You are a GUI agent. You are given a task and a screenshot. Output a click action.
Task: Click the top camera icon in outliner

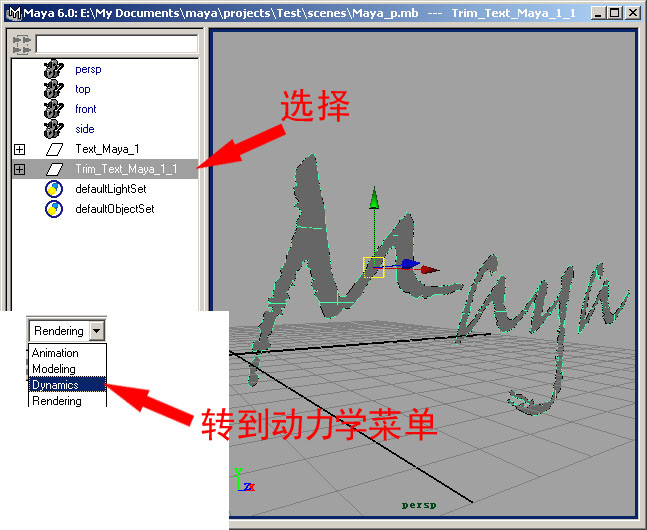point(54,89)
